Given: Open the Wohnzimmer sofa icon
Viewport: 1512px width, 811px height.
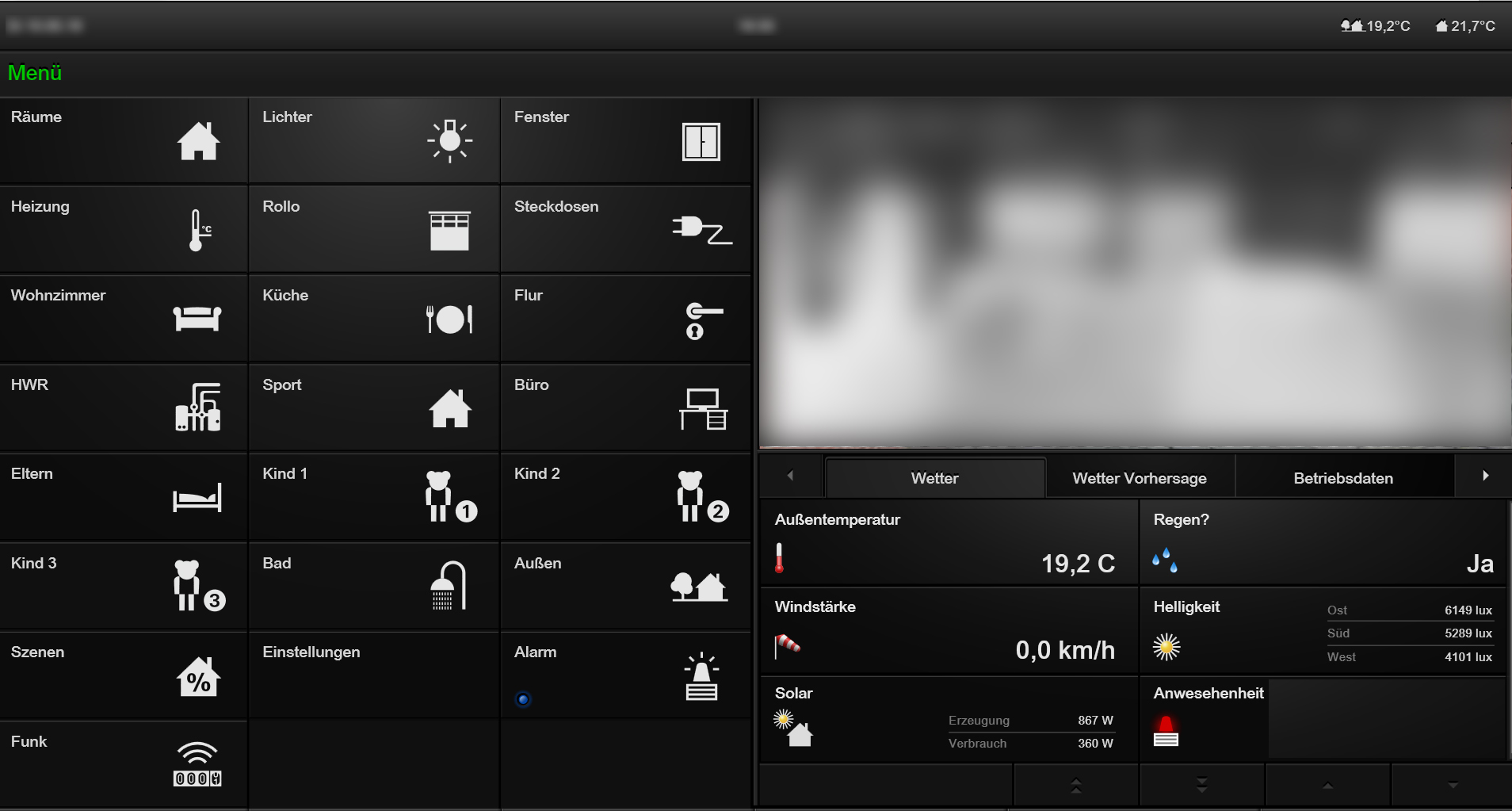Looking at the screenshot, I should 197,319.
